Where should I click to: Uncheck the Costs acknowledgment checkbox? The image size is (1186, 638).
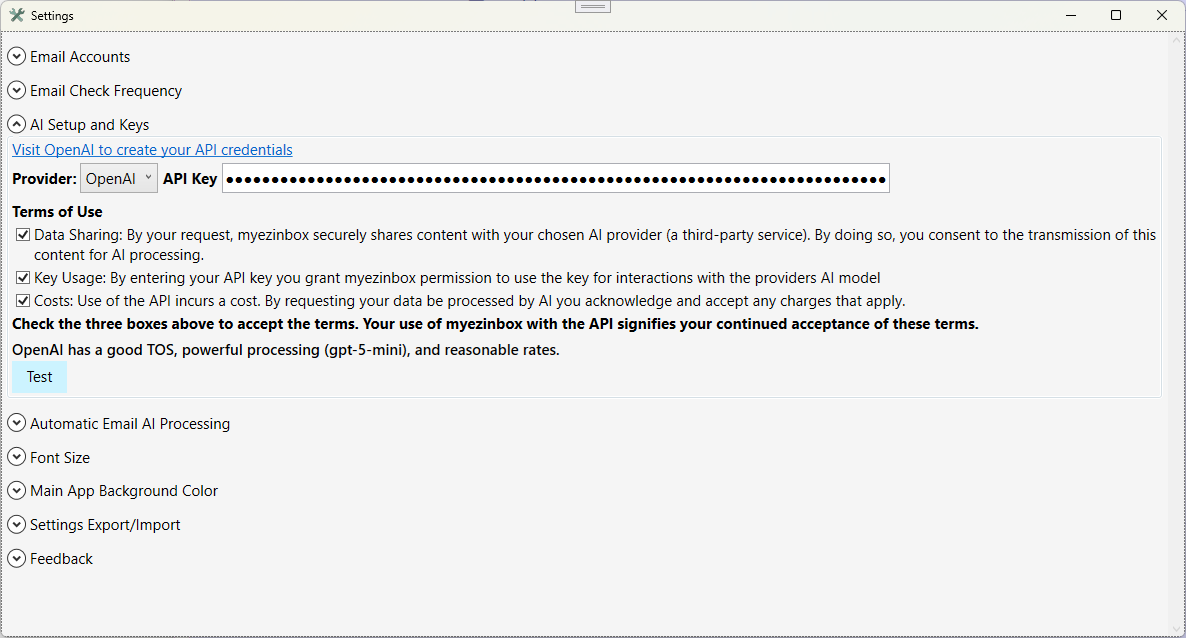[x=23, y=300]
